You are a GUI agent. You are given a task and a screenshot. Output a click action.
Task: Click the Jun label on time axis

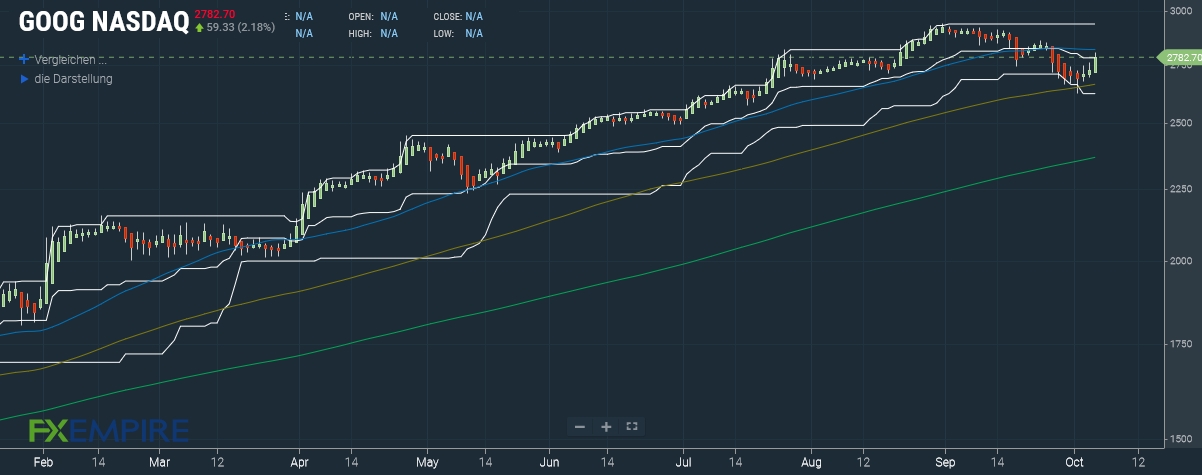(x=550, y=463)
